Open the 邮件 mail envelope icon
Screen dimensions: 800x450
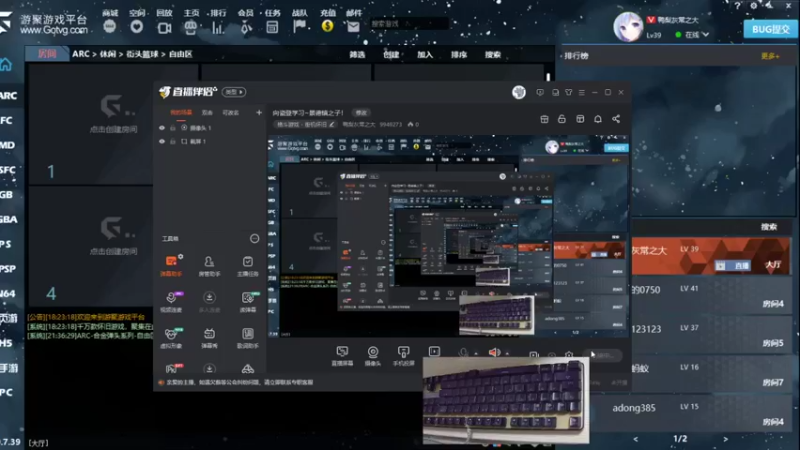353,27
